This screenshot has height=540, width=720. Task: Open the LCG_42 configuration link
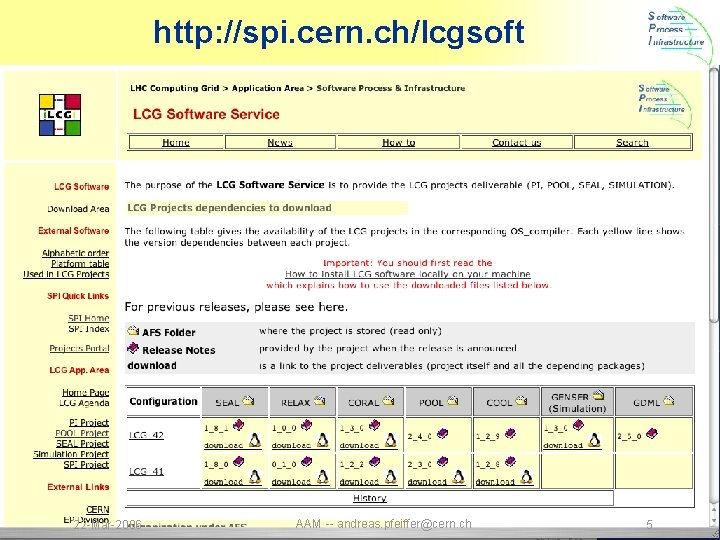146,435
